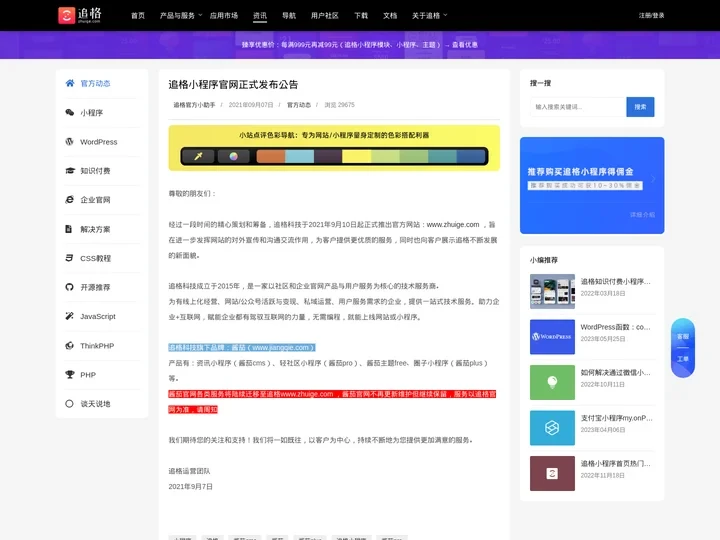Click the 注册/登录 link
The height and width of the screenshot is (540, 720).
coord(651,16)
